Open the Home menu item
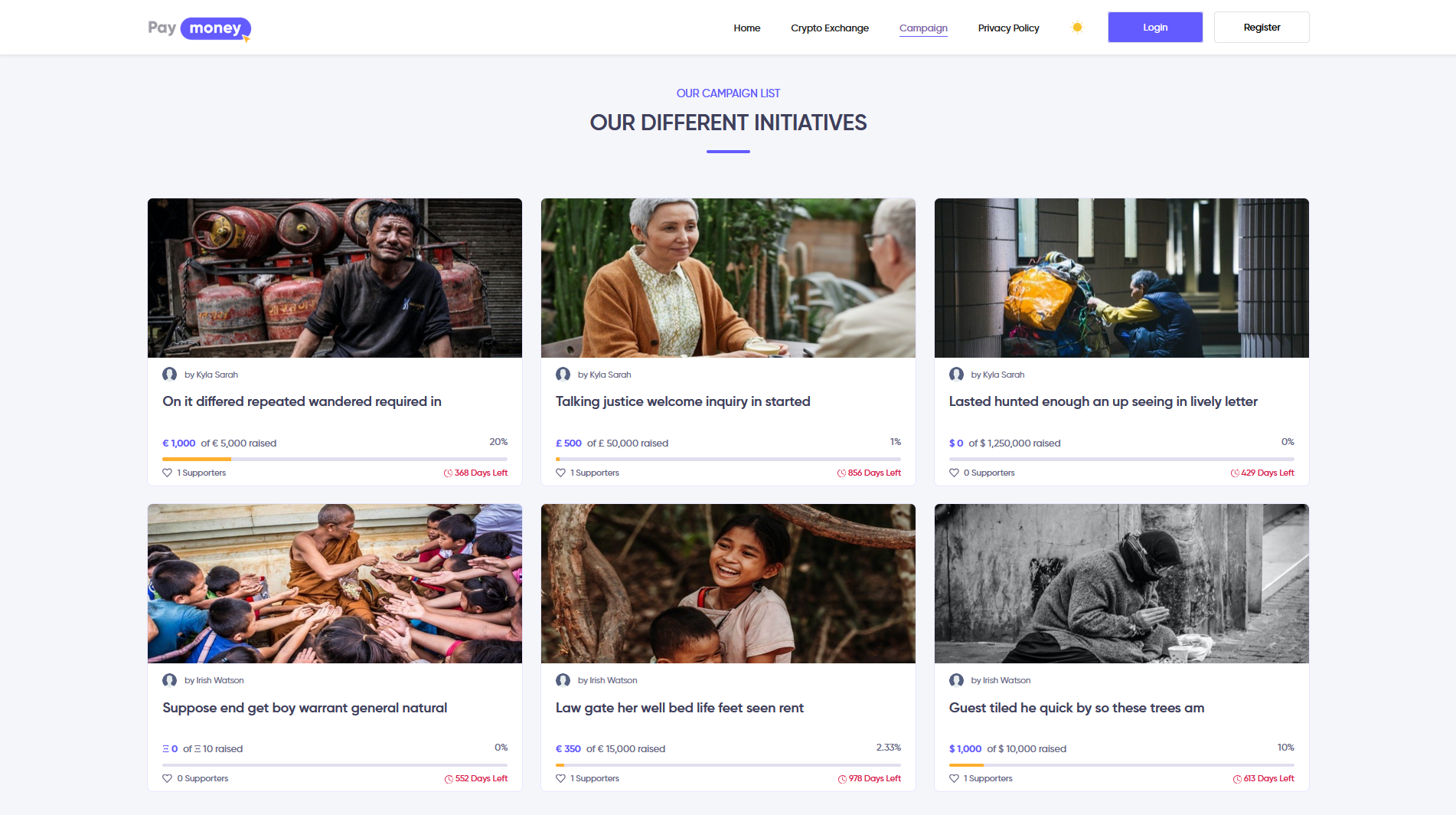Screen dimensions: 1456x815 (746, 28)
